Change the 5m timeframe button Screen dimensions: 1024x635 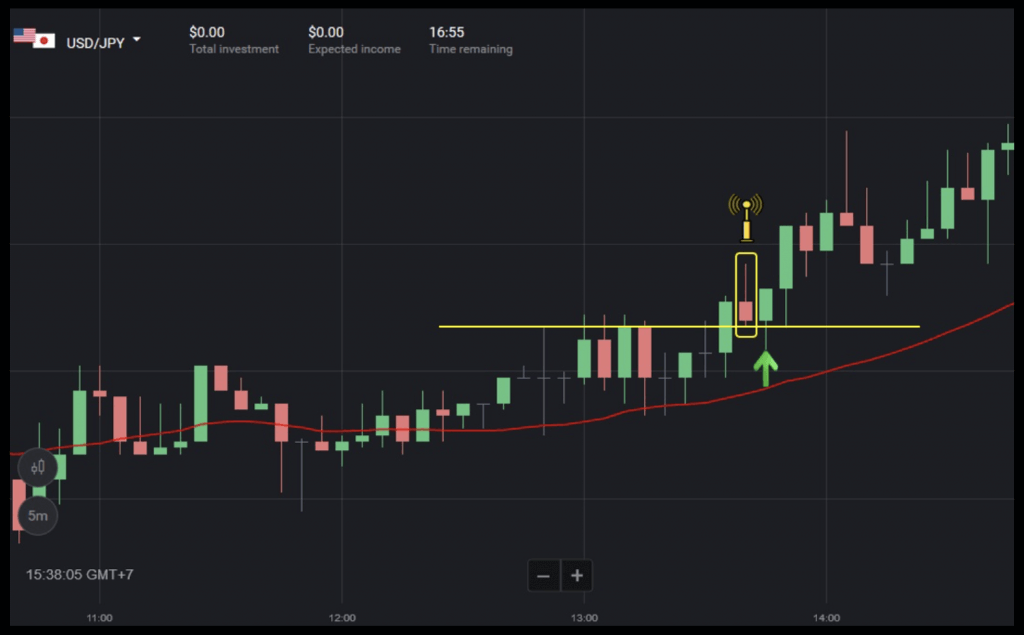(38, 515)
